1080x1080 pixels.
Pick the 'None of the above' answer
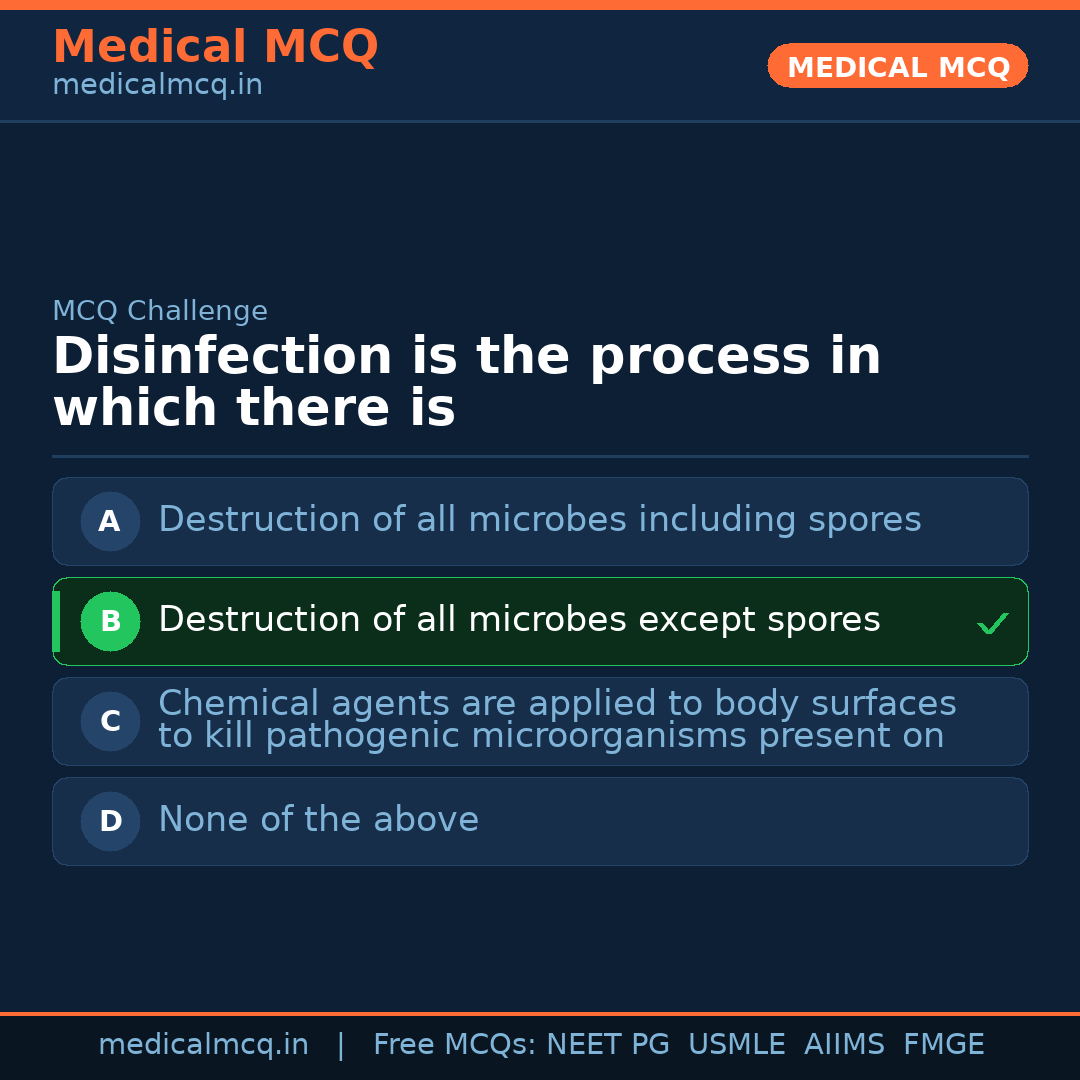(318, 820)
